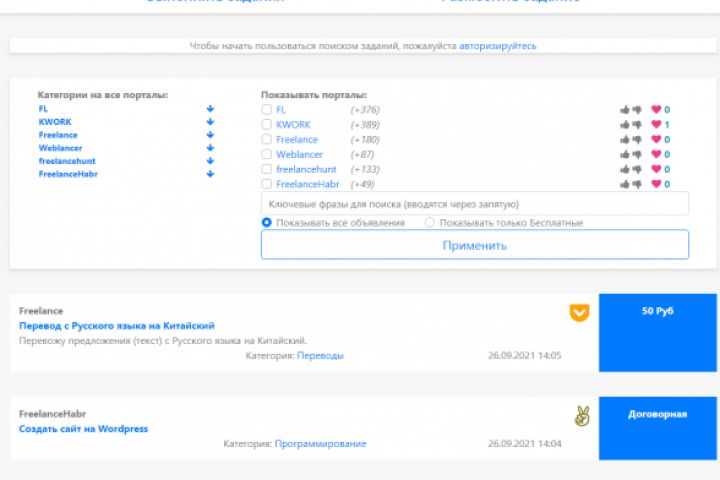
Task: Expand Freelance categories arrow
Action: pyautogui.click(x=210, y=135)
